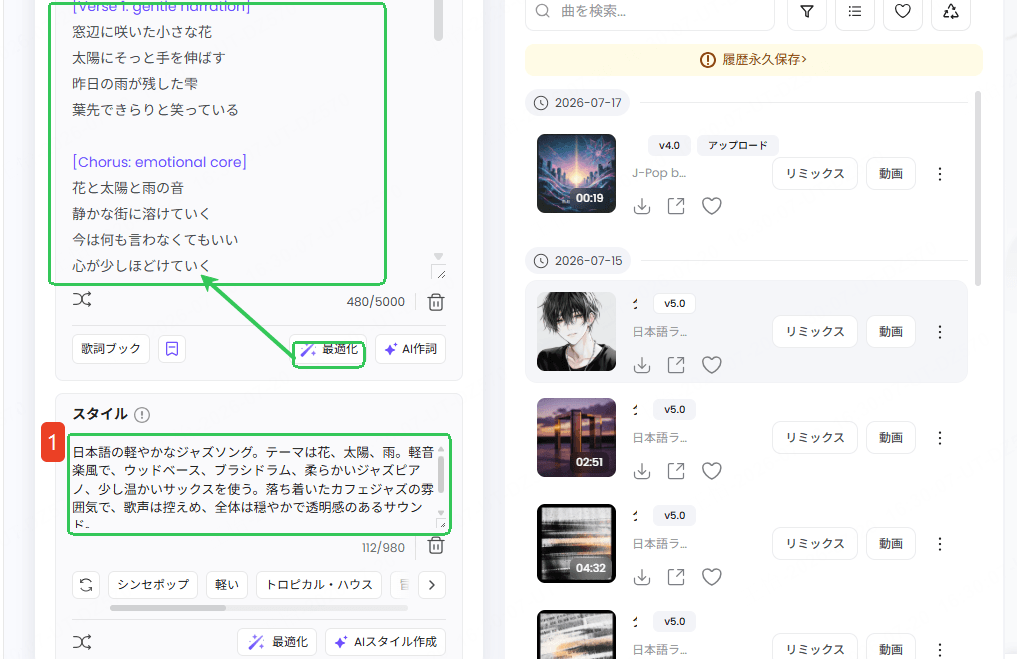Image resolution: width=1017 pixels, height=659 pixels.
Task: Share the anime boy portrait track
Action: point(676,365)
